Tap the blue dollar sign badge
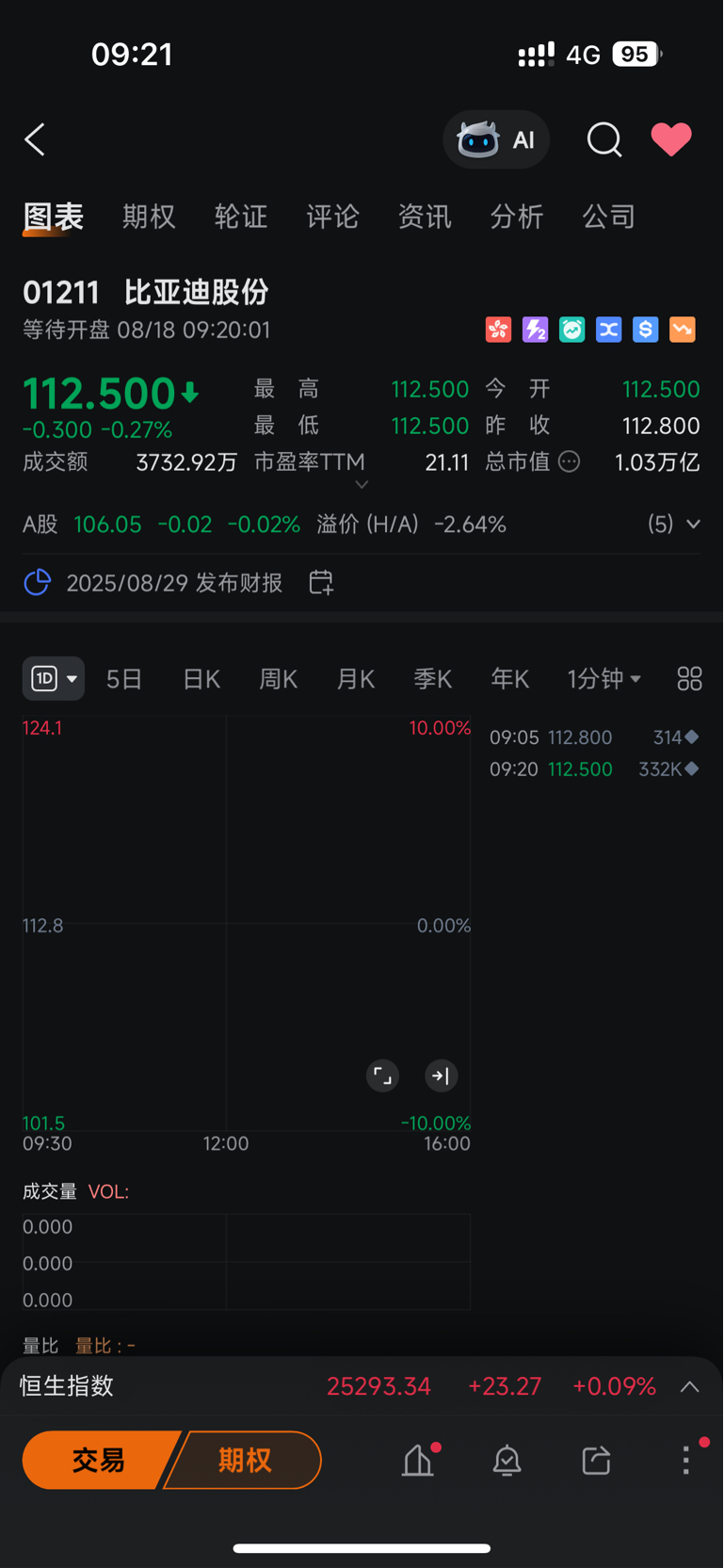 click(x=645, y=330)
